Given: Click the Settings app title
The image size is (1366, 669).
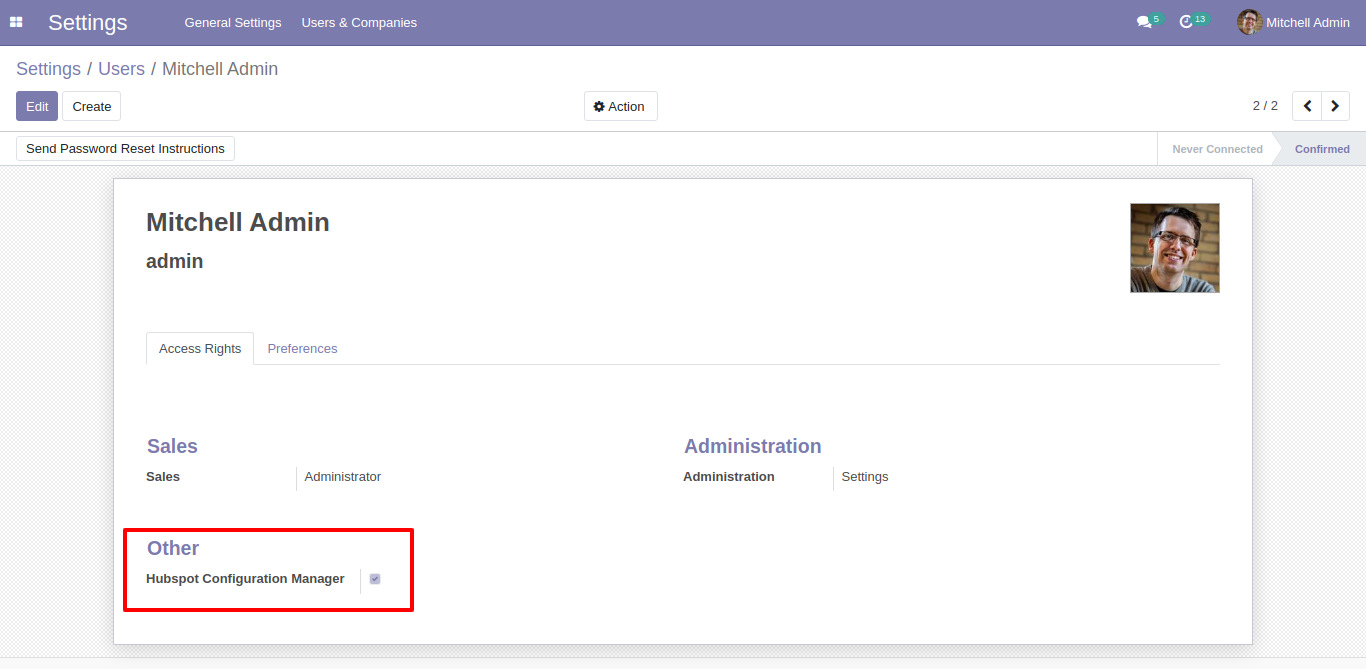Looking at the screenshot, I should click(x=88, y=22).
